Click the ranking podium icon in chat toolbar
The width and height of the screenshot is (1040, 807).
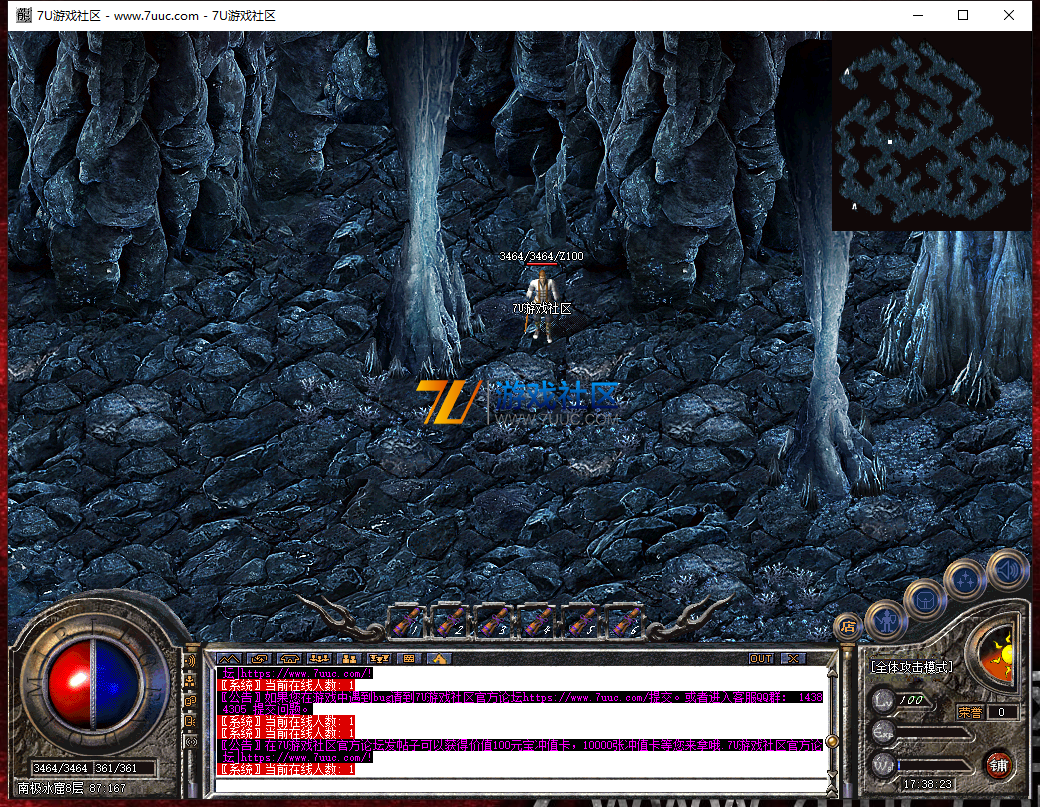click(x=379, y=658)
